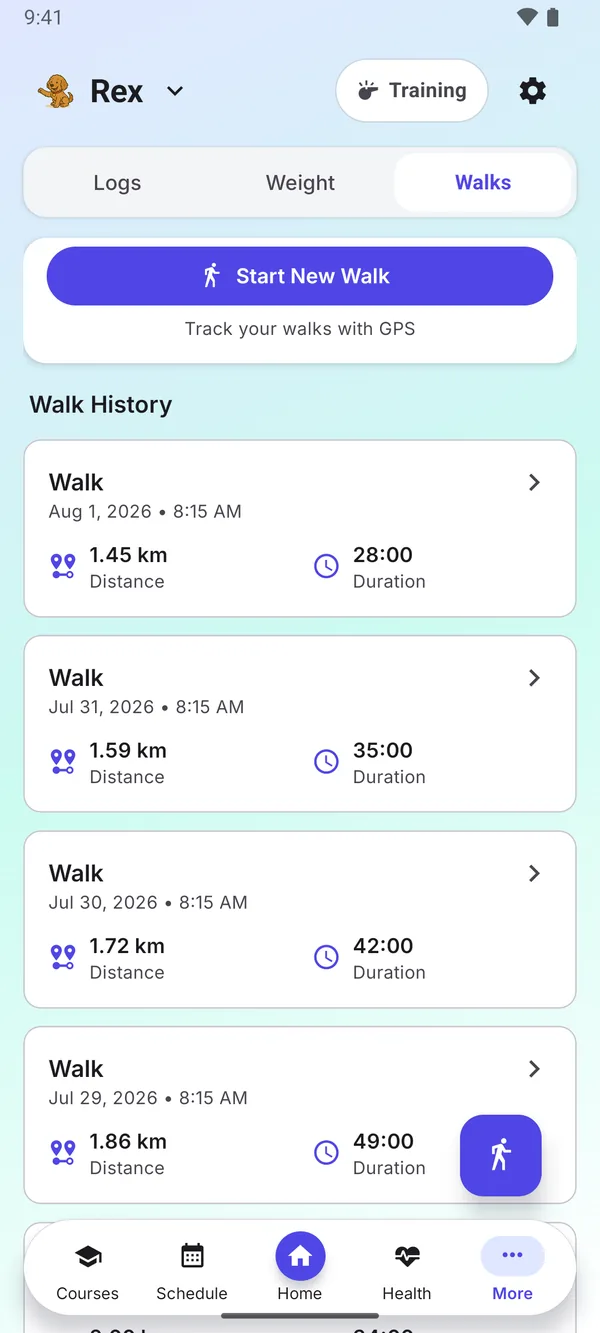Screen dimensions: 600x1333
Task: Switch to the Logs tab
Action: pyautogui.click(x=117, y=183)
